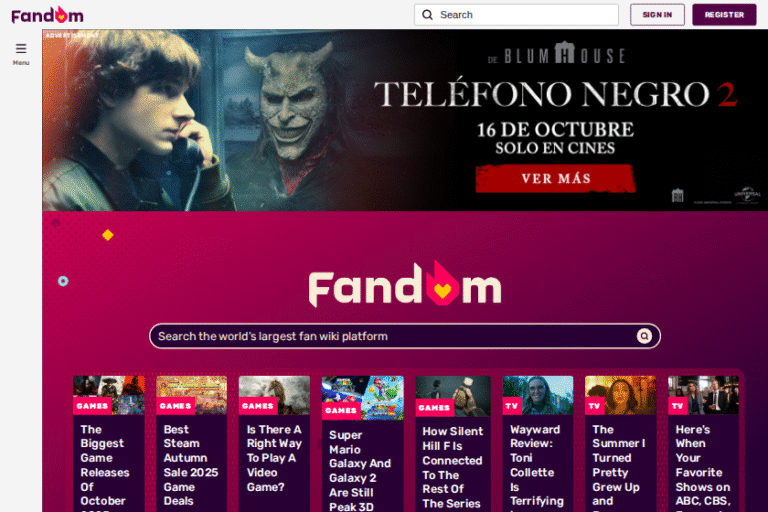Click Here's When Your Favorite Shows thumbnail
This screenshot has height=512, width=768.
click(703, 395)
